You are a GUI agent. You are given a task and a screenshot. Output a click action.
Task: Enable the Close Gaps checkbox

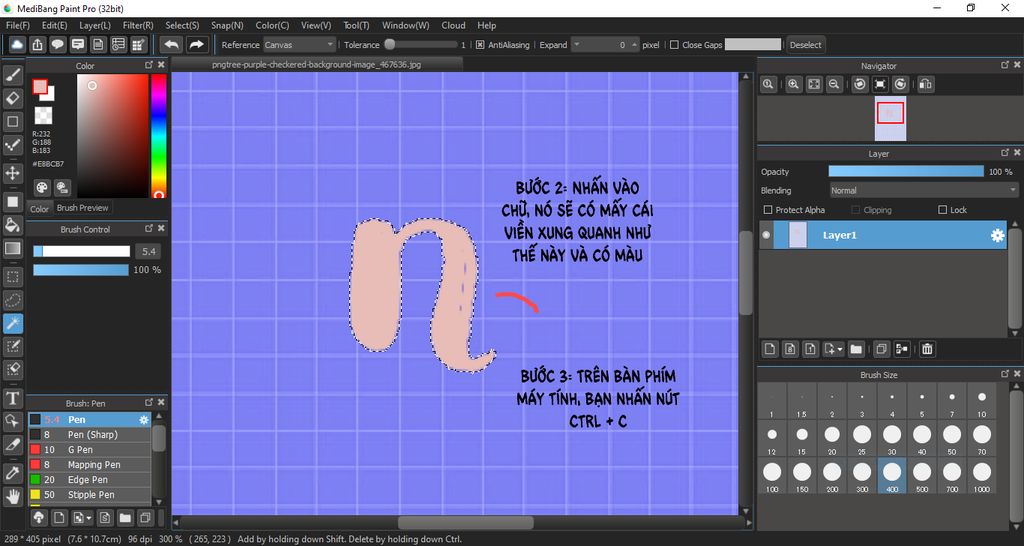675,45
